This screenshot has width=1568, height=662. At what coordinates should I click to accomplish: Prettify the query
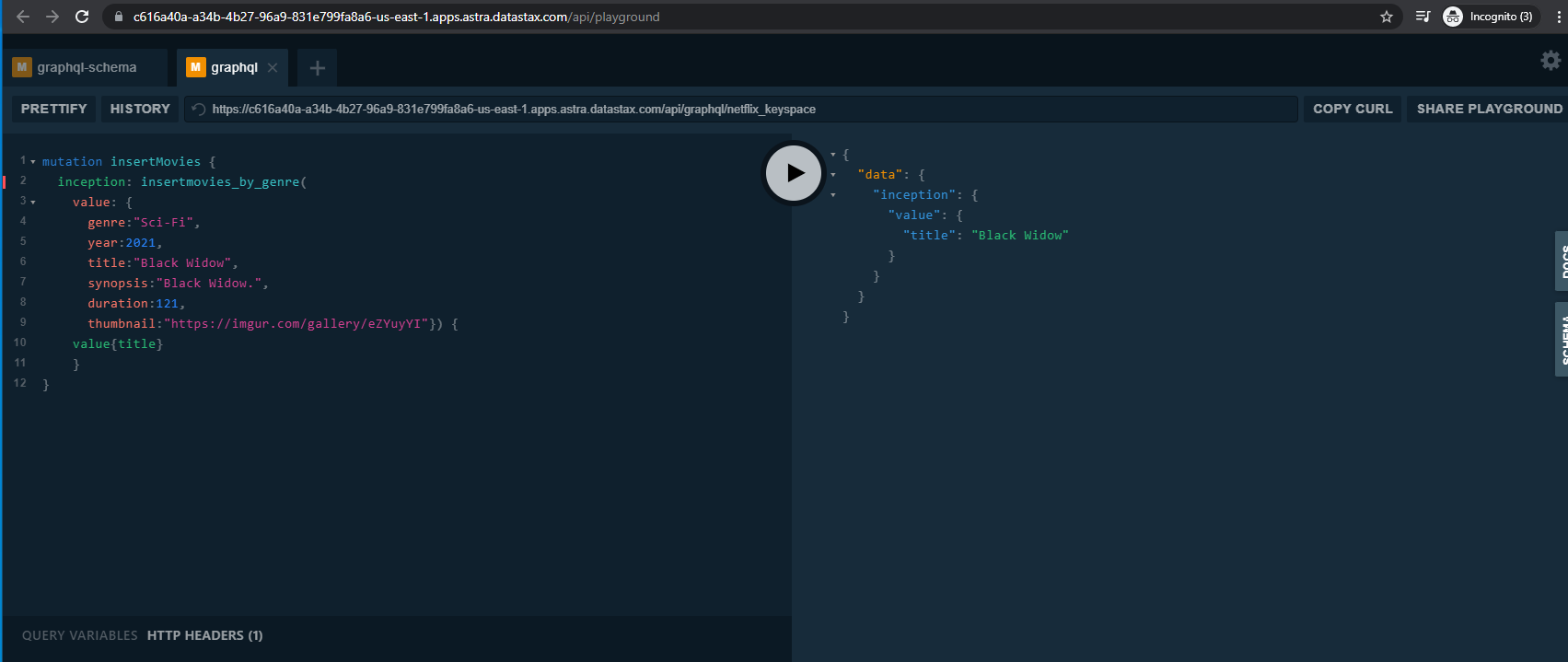point(53,109)
